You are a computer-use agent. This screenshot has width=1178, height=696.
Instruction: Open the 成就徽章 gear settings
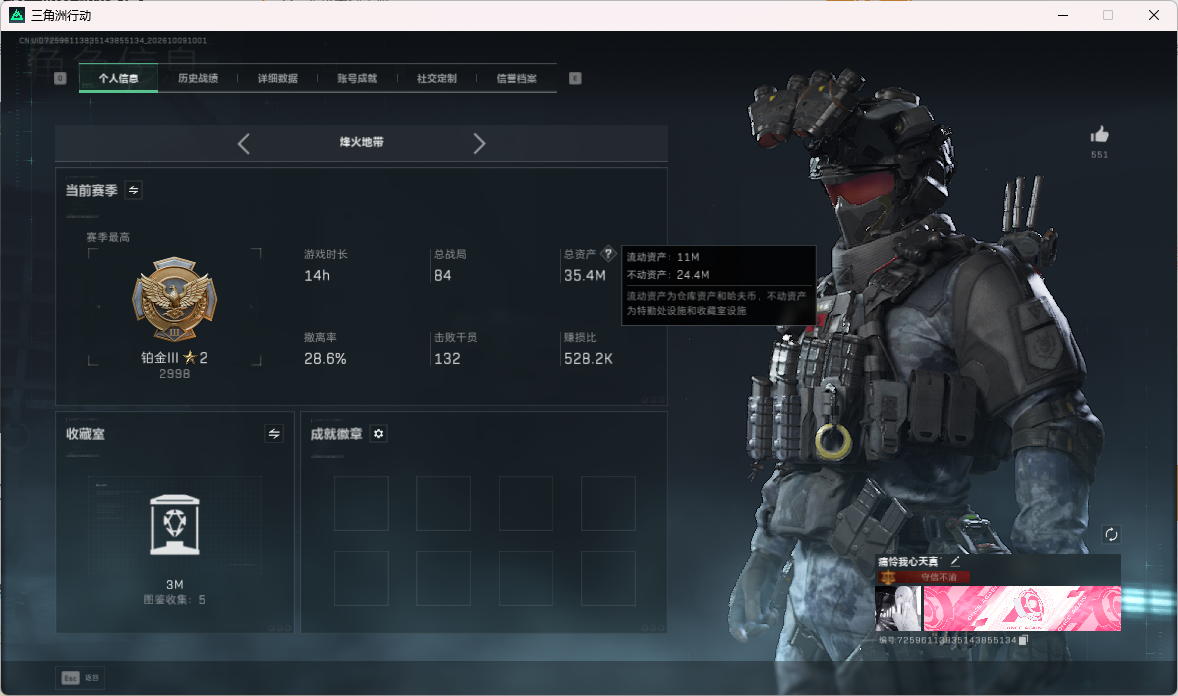pos(379,434)
